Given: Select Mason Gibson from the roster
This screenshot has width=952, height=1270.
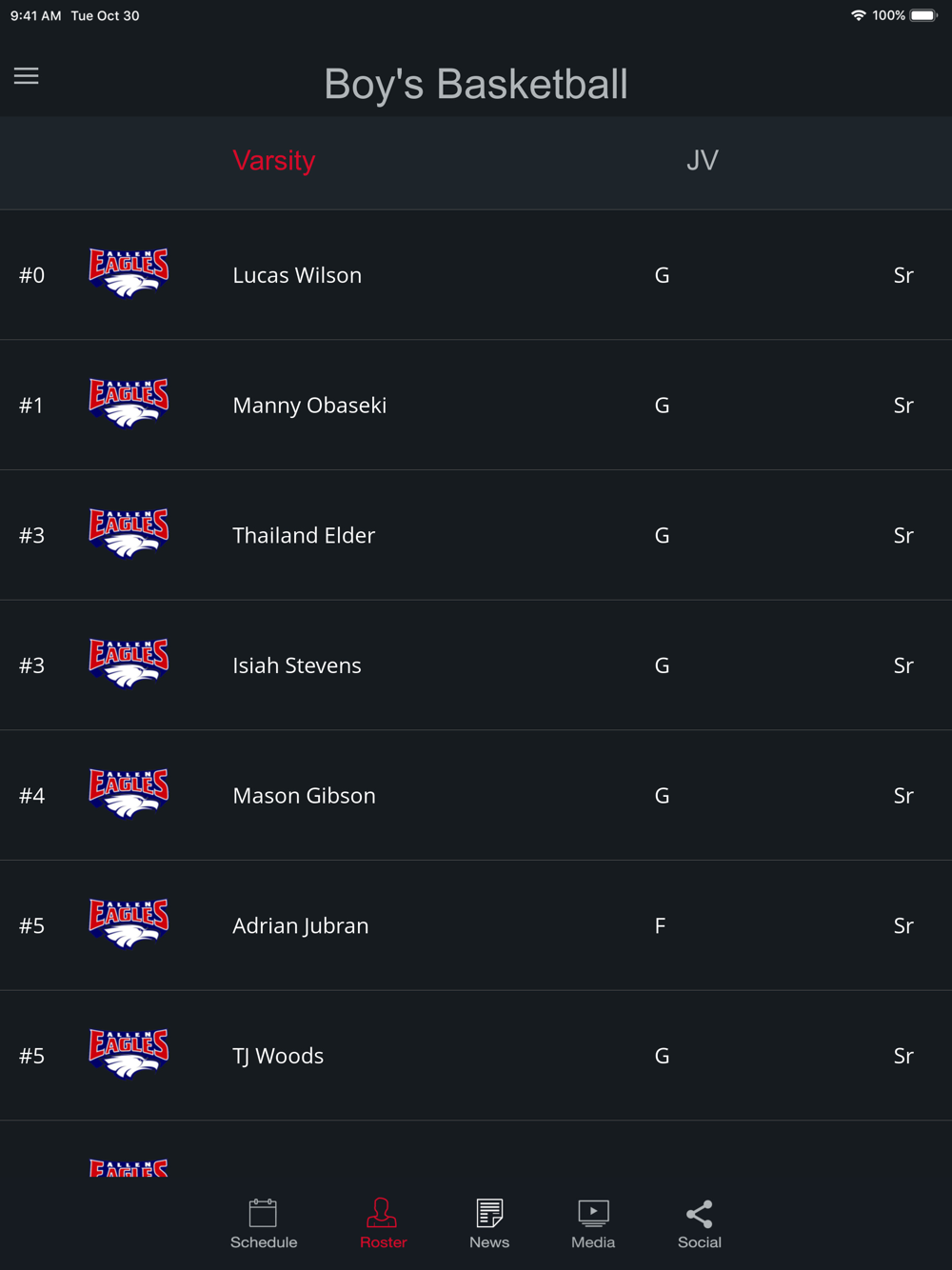Looking at the screenshot, I should click(304, 796).
